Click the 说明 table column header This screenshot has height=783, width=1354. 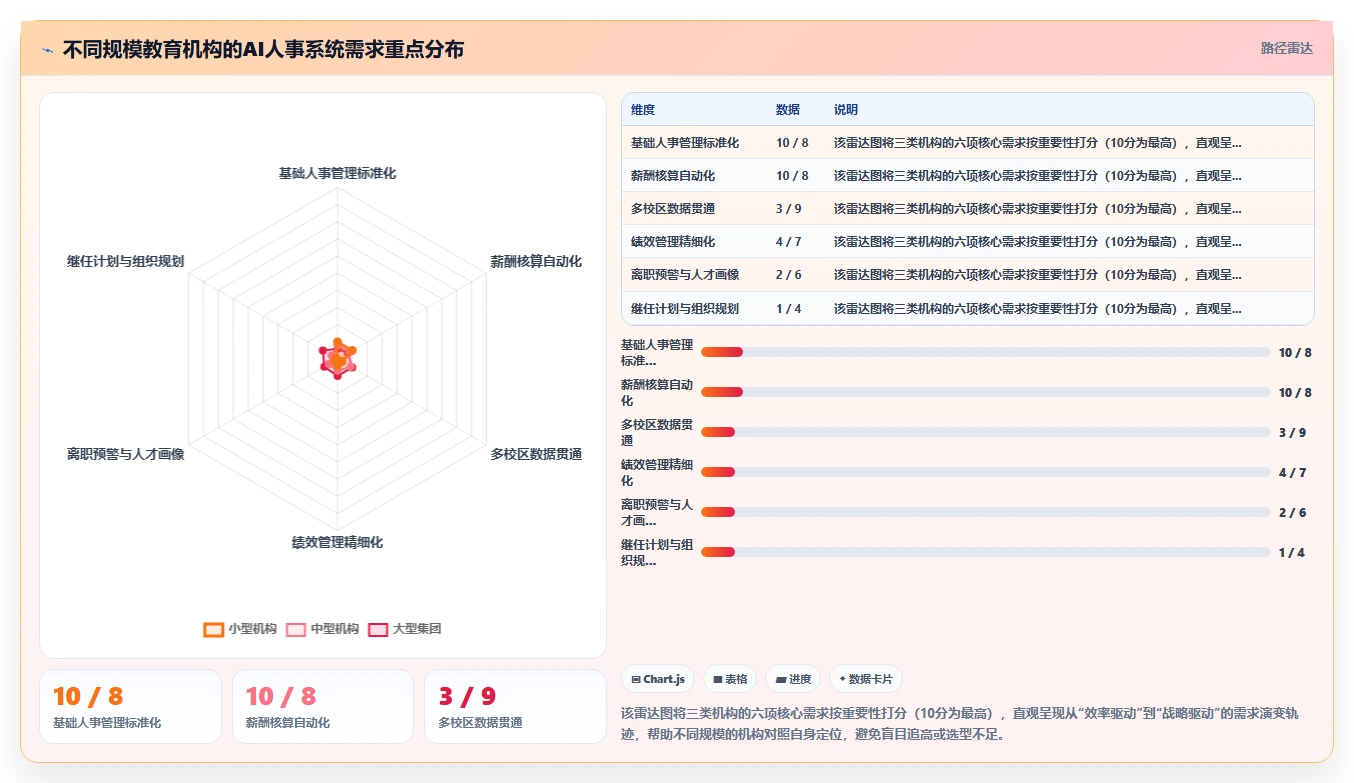click(x=846, y=110)
